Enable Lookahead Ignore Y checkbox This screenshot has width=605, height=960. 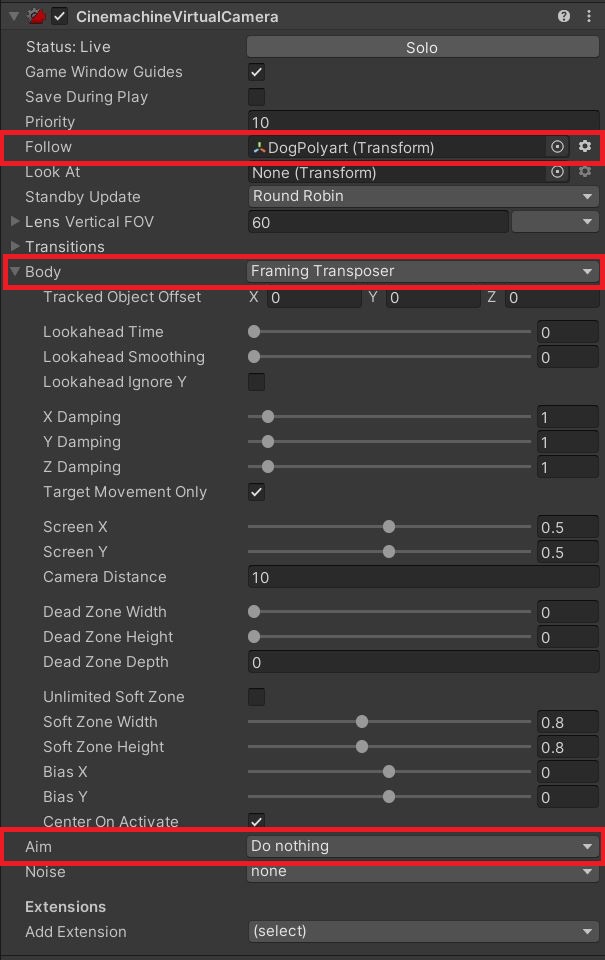point(257,382)
